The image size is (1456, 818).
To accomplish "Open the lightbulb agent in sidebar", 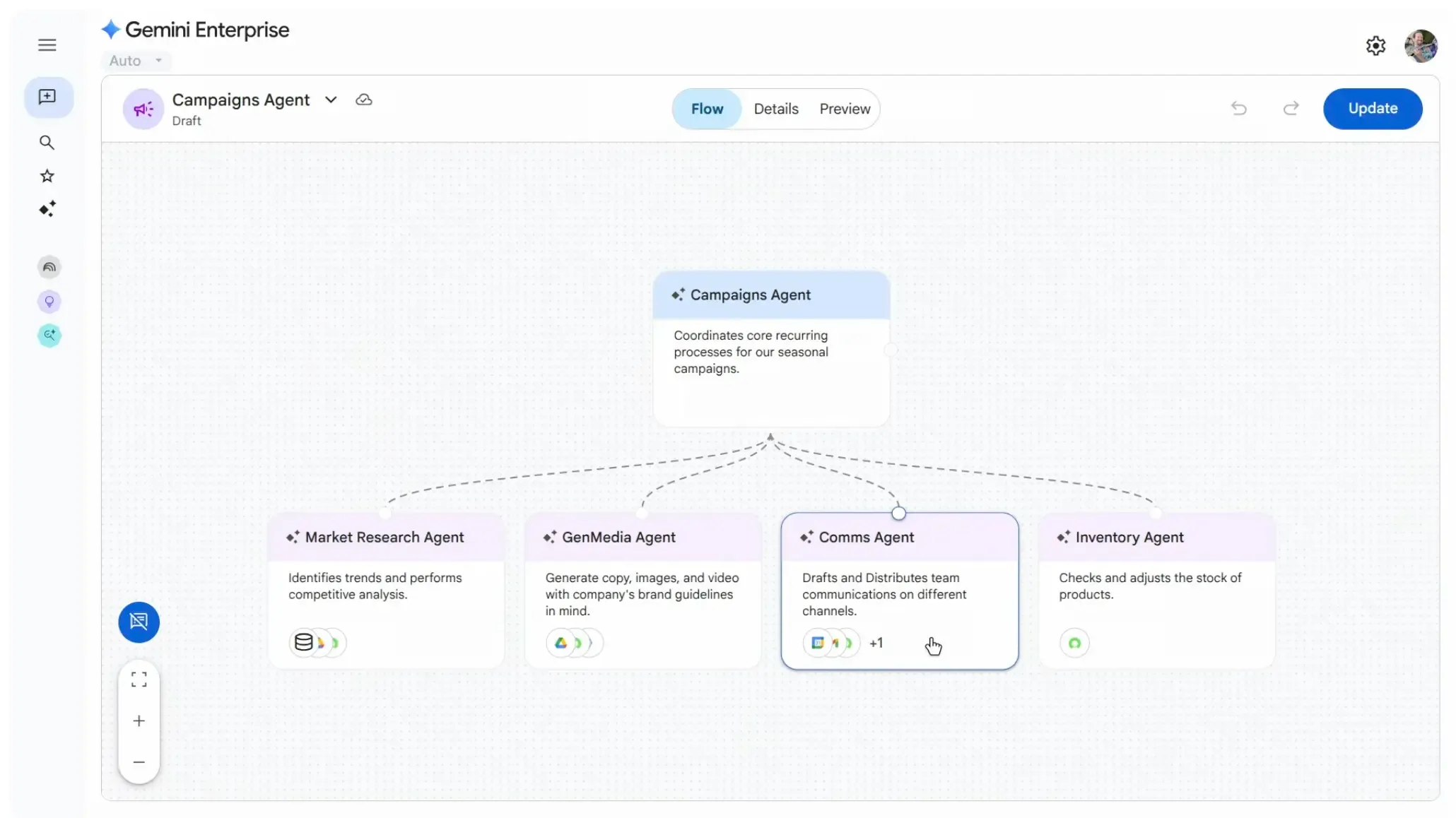I will (49, 302).
